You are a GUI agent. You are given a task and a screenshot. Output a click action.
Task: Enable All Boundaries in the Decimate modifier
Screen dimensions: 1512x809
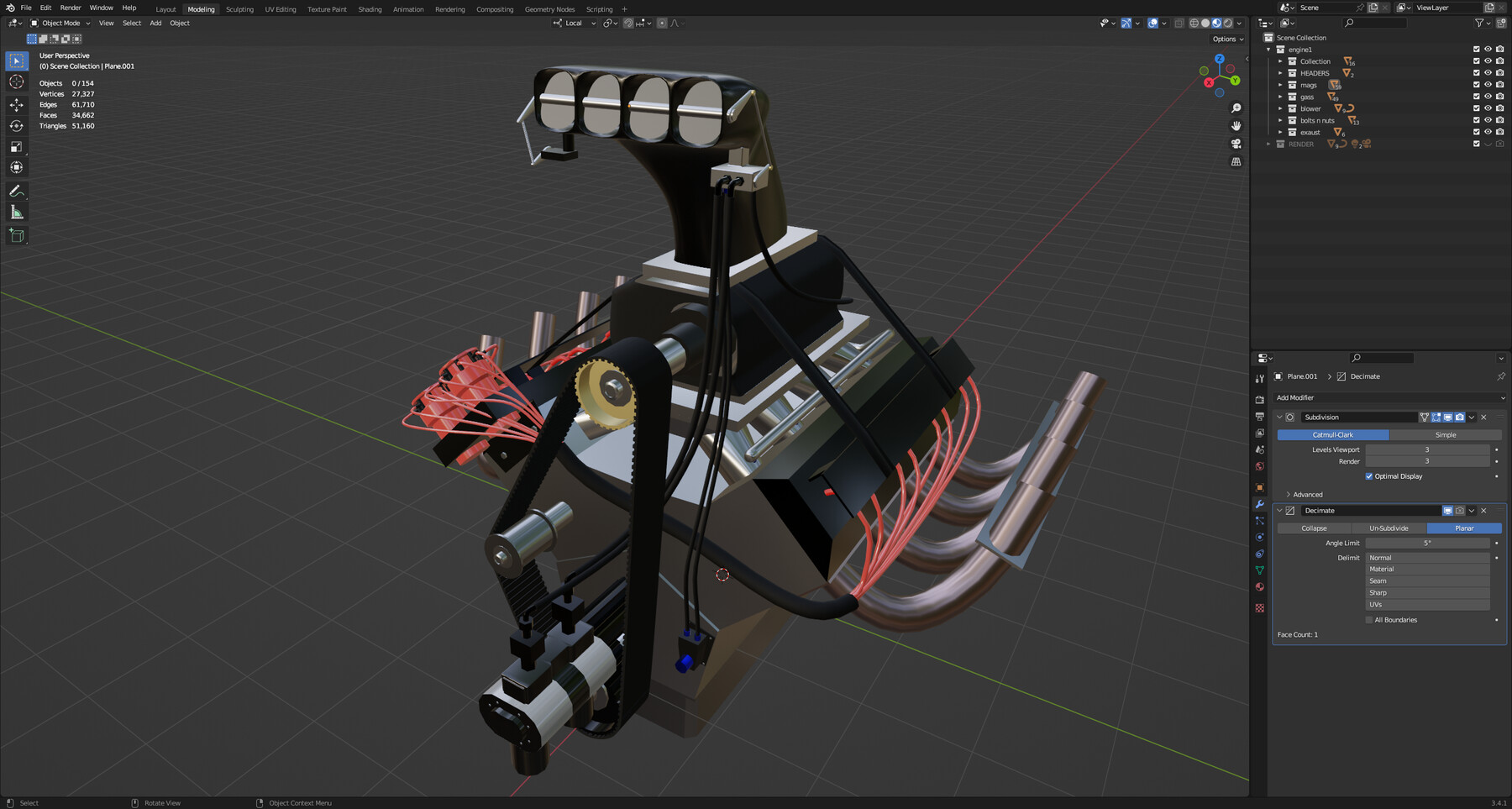pos(1368,620)
